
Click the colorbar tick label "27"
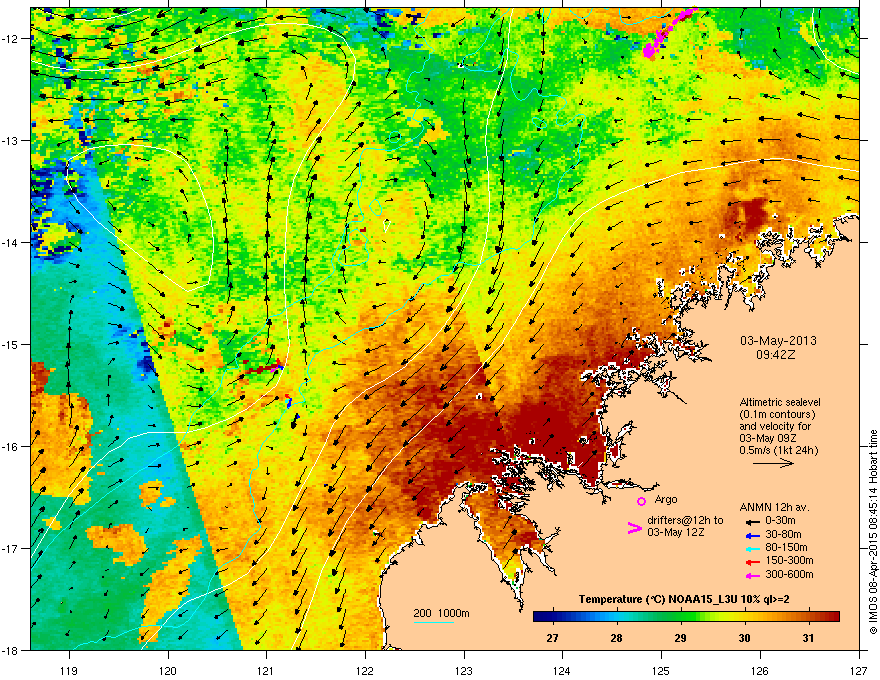(x=553, y=638)
